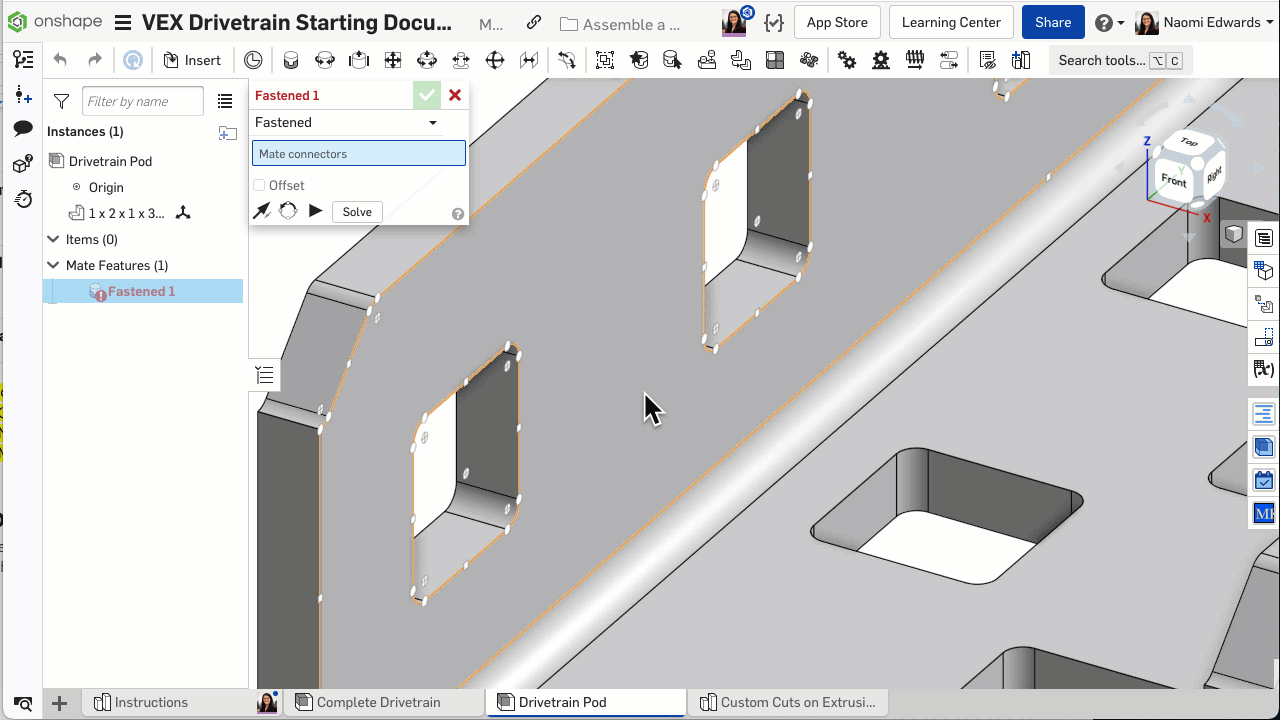Cancel the Fastened 1 mate dialog
This screenshot has width=1280, height=720.
pyautogui.click(x=455, y=95)
